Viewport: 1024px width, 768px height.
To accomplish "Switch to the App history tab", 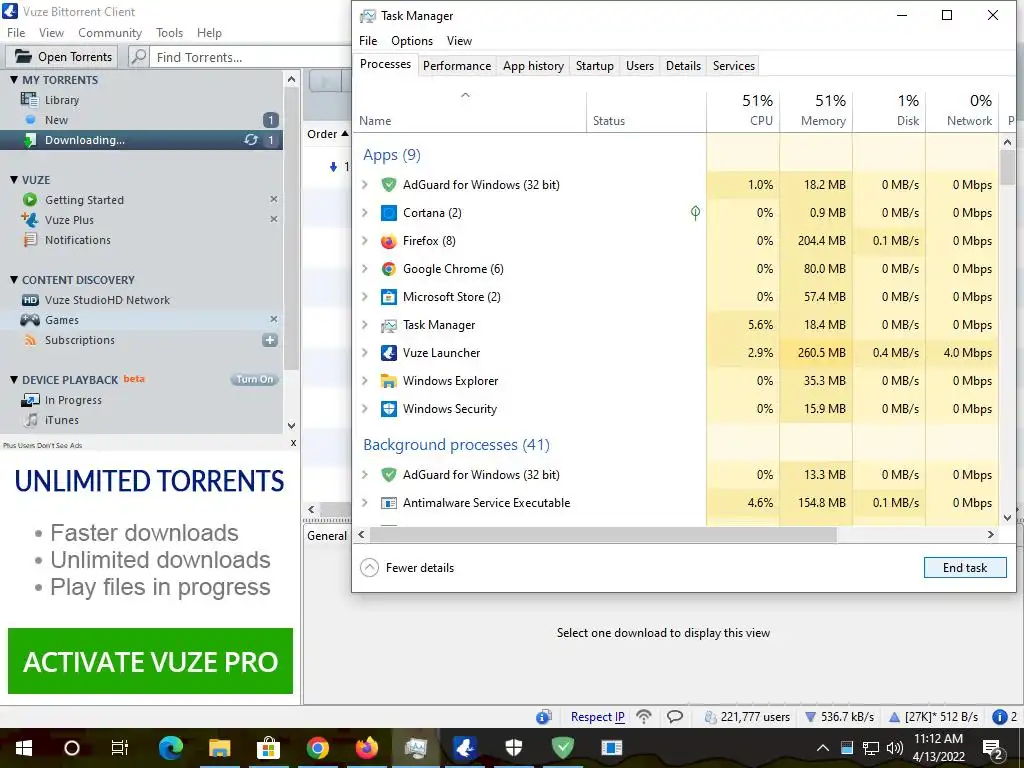I will pyautogui.click(x=533, y=66).
